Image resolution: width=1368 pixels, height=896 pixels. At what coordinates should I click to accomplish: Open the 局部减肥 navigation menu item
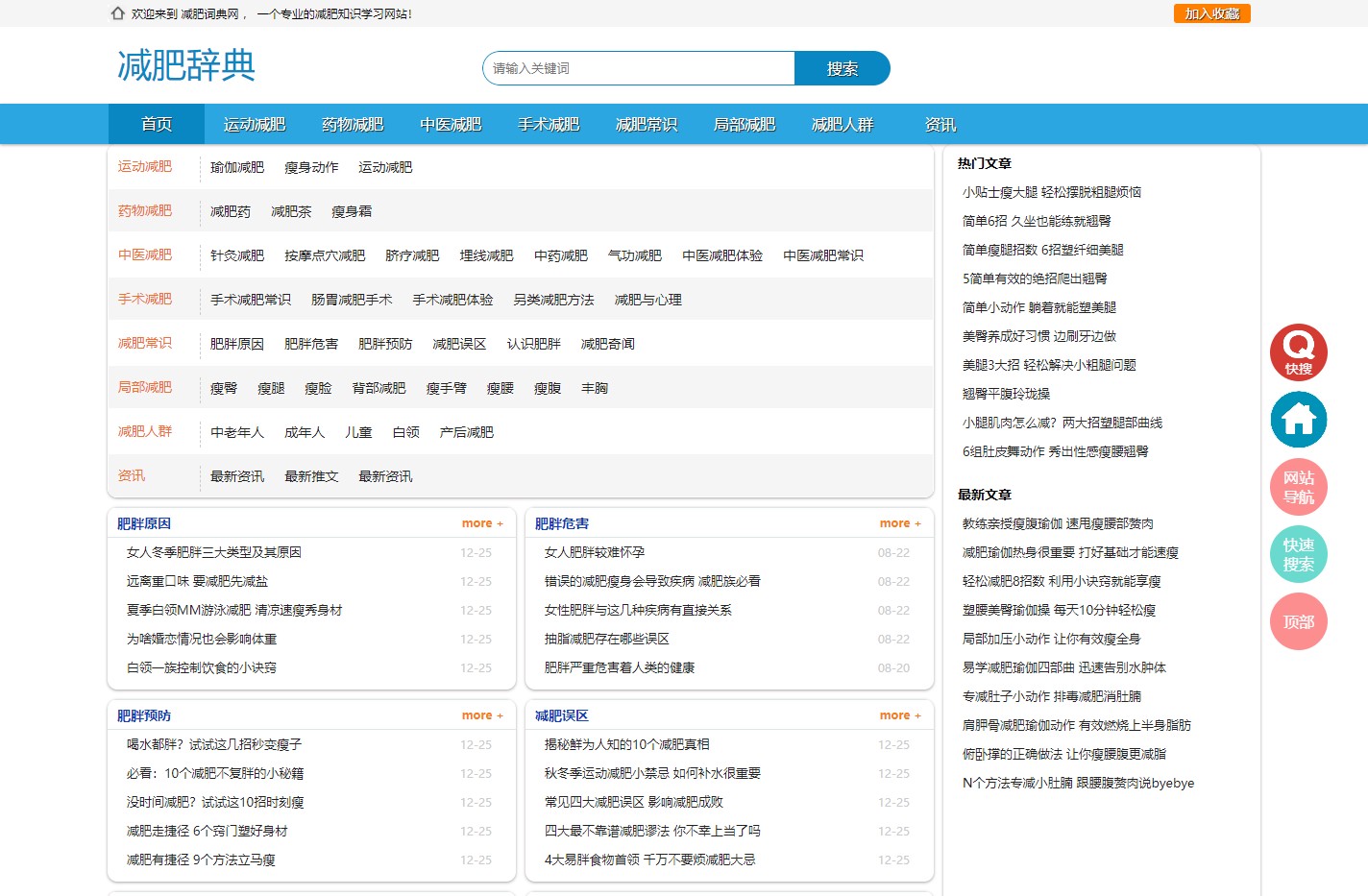(745, 124)
